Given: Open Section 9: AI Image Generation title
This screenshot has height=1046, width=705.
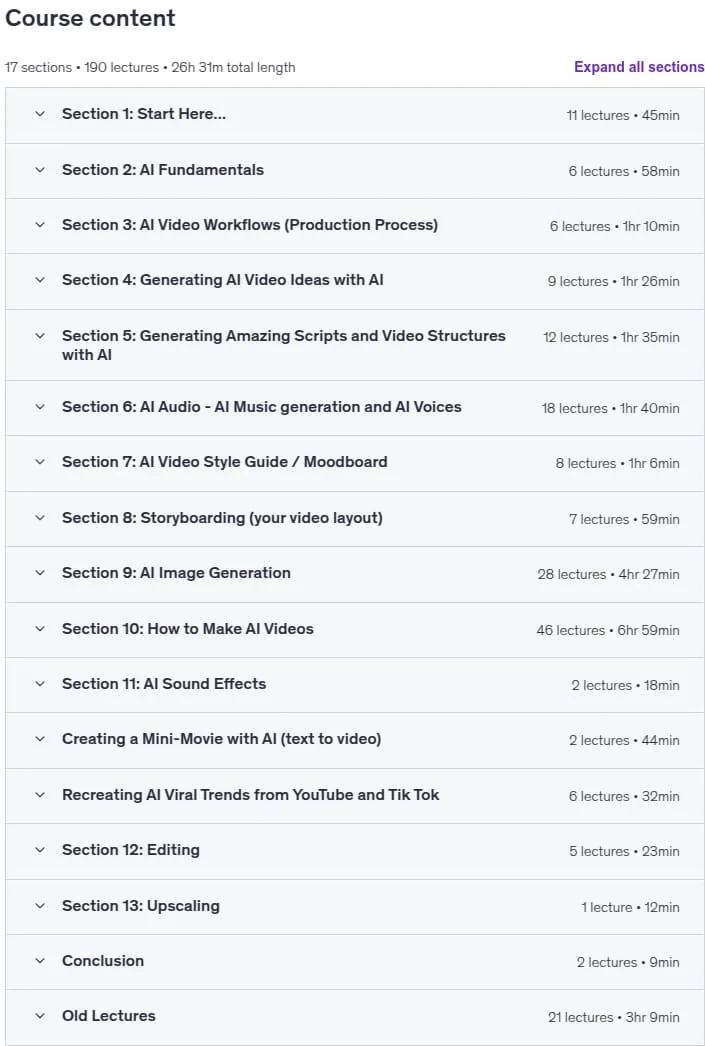Looking at the screenshot, I should (176, 572).
